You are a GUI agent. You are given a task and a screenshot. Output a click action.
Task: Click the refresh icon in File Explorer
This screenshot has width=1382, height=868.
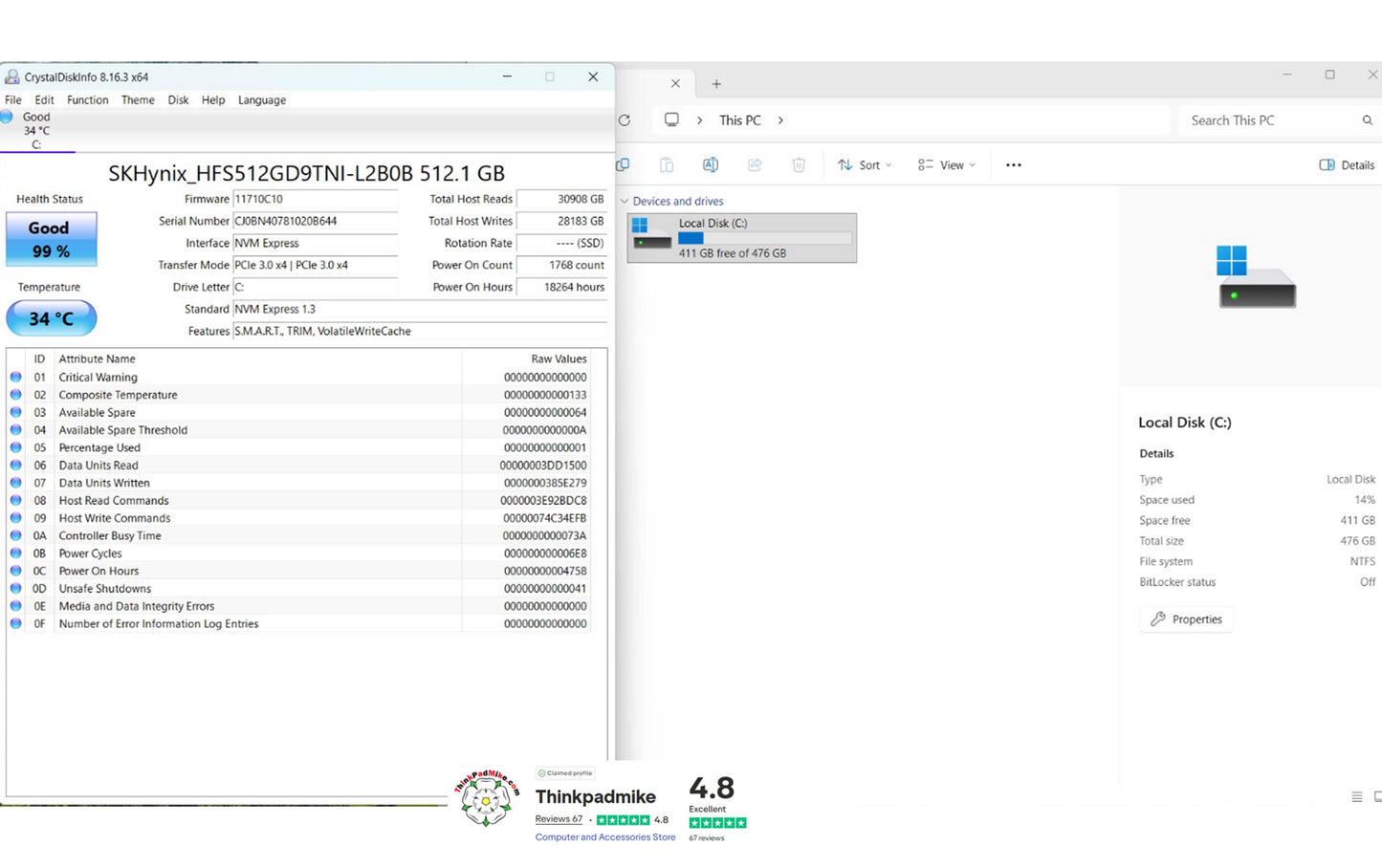tap(625, 120)
